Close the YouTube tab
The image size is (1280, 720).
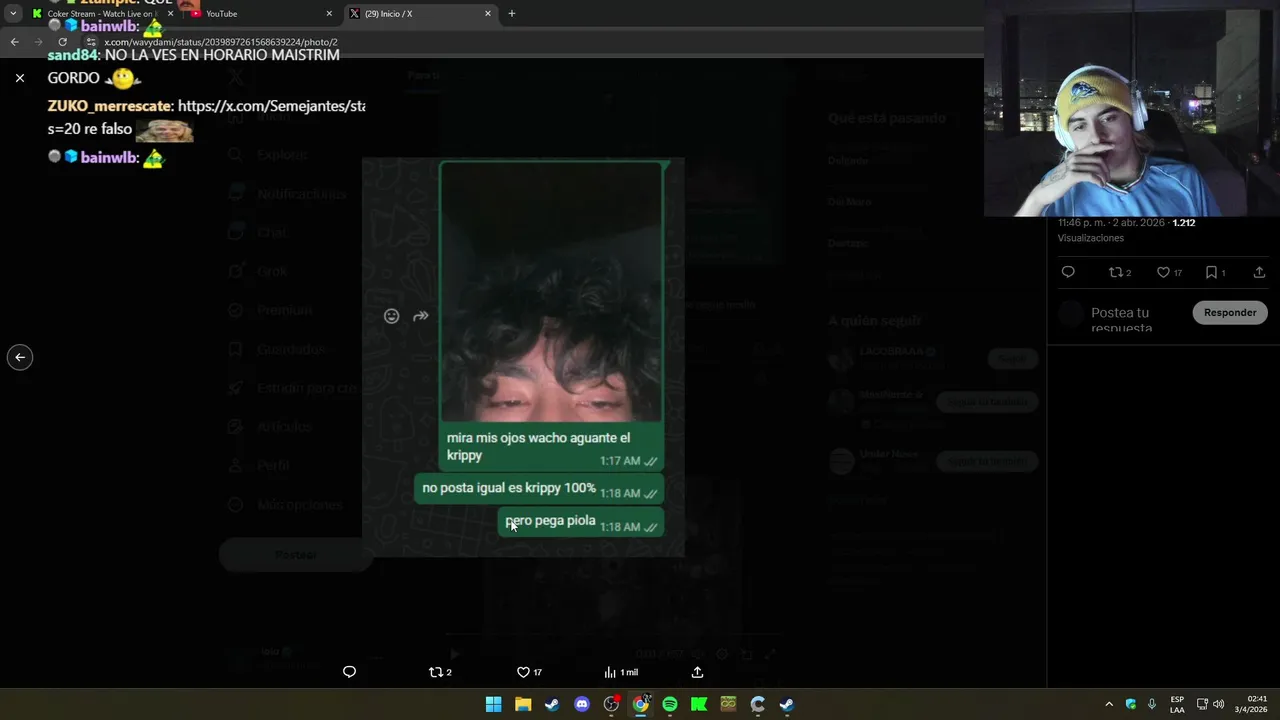[x=329, y=14]
